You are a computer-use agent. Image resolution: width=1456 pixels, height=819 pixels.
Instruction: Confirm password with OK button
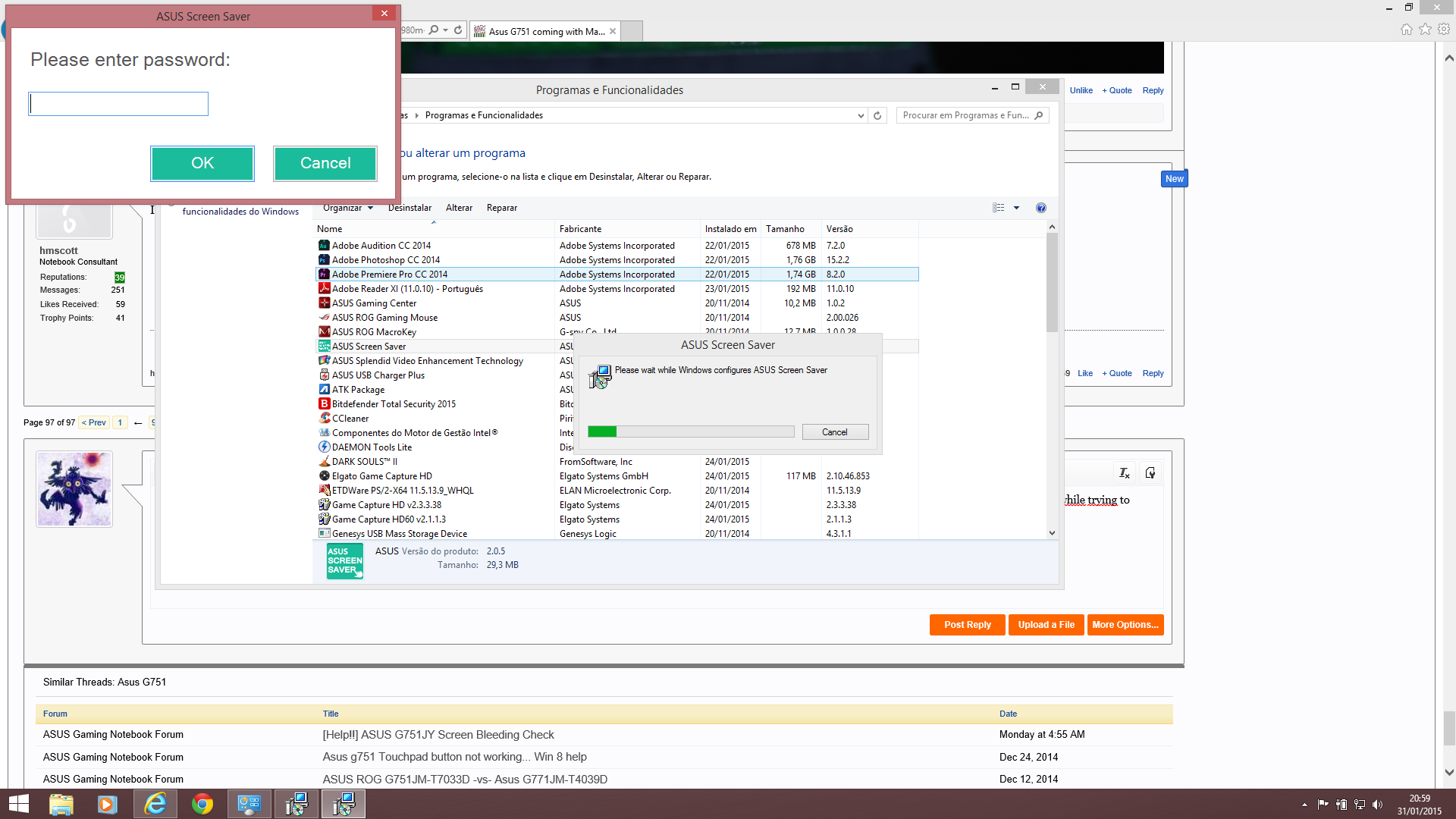click(202, 163)
